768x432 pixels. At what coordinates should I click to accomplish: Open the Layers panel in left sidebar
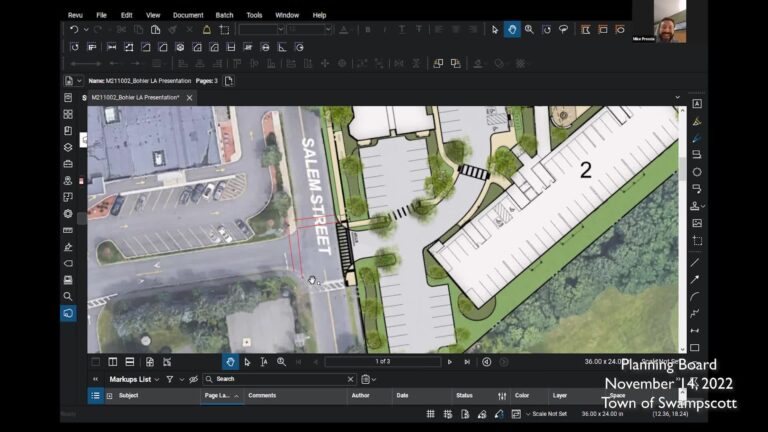68,147
